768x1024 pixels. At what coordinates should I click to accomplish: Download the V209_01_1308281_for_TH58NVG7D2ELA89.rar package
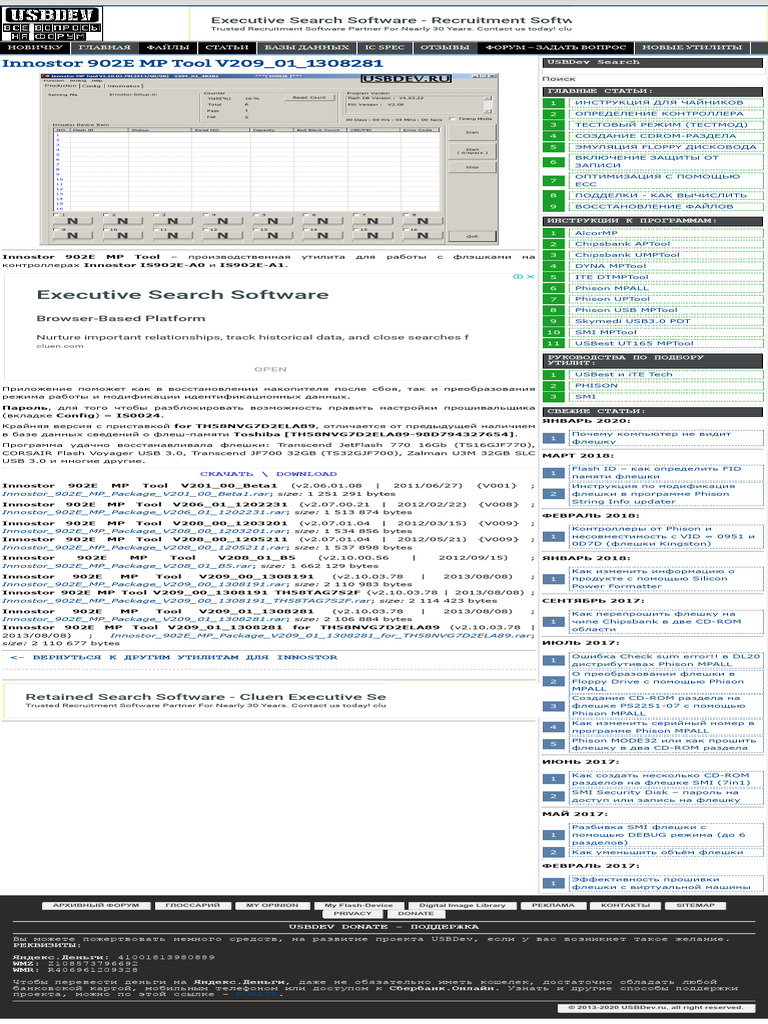(321, 635)
